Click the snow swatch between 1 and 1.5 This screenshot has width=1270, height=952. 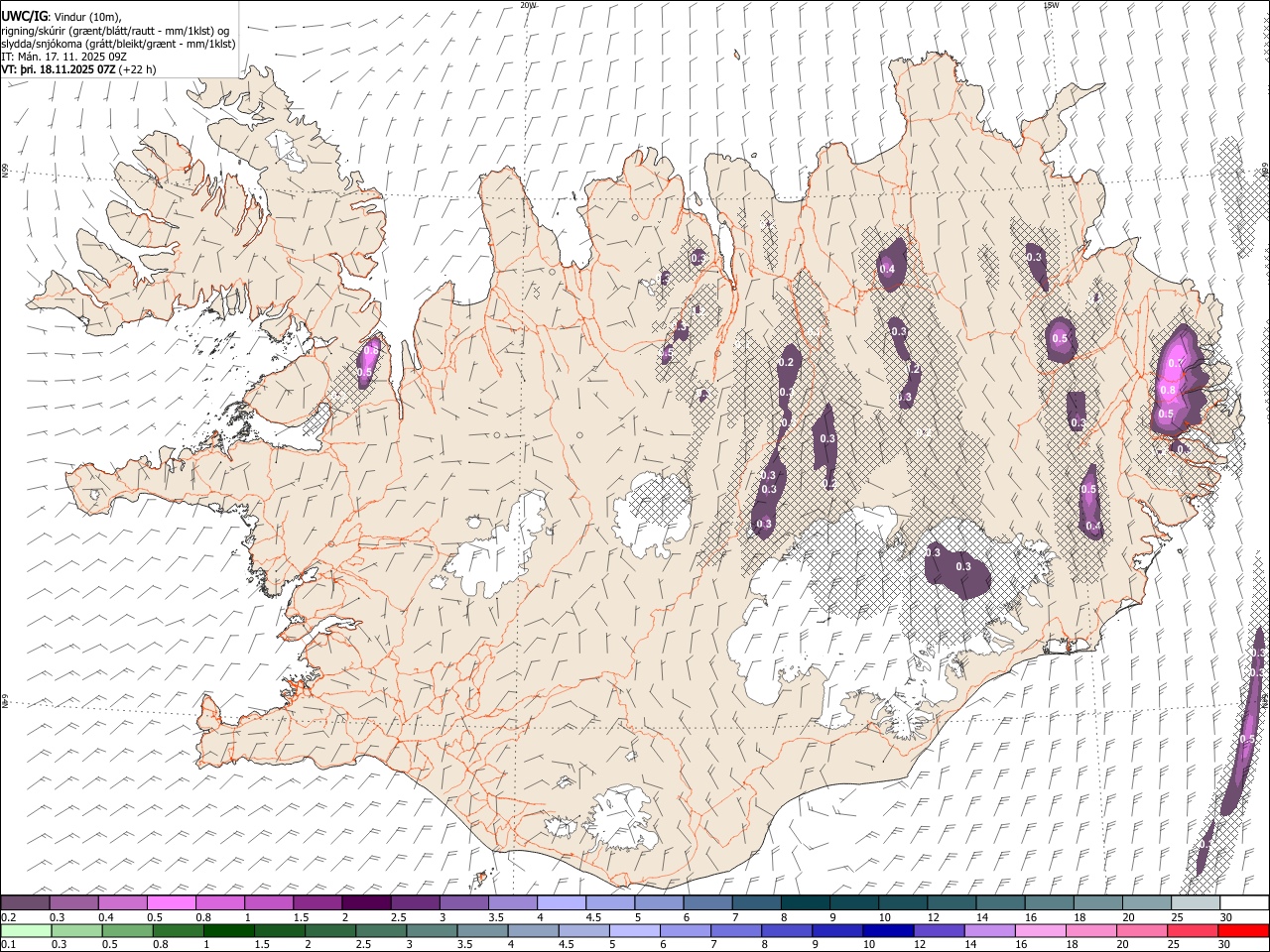[x=269, y=902]
